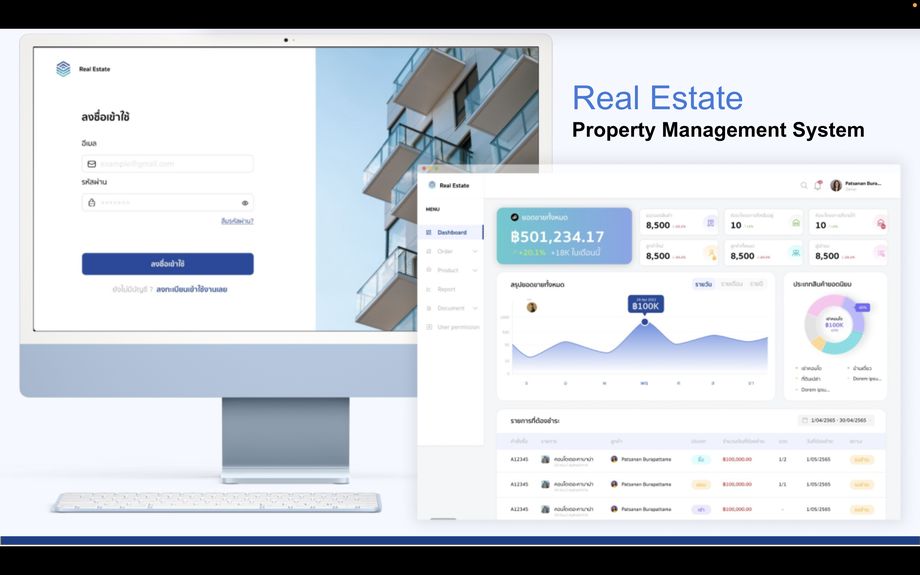The width and height of the screenshot is (920, 575).
Task: Open the Patsanan Bura... user profile menu
Action: point(856,185)
